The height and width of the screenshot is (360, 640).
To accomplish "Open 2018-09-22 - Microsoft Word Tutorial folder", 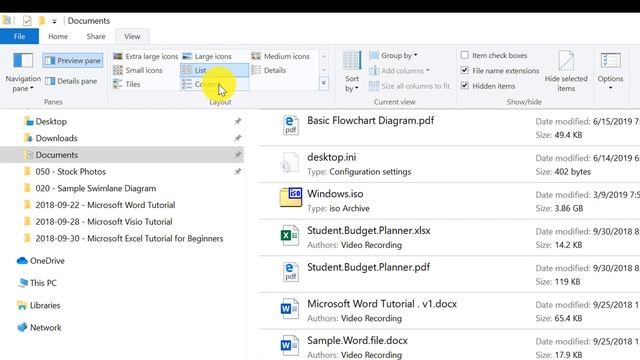I will (x=105, y=205).
